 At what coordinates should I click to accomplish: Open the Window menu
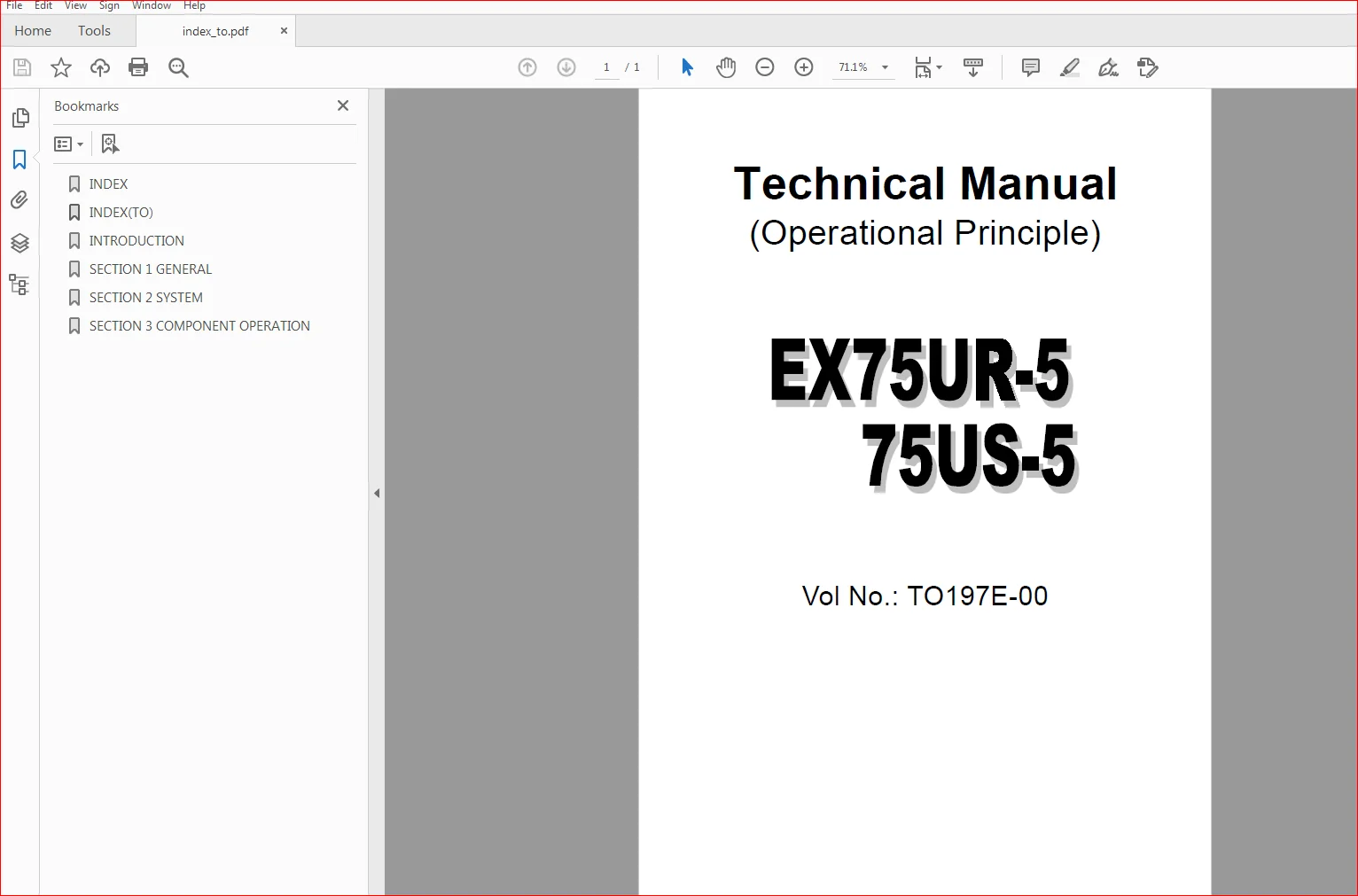152,5
